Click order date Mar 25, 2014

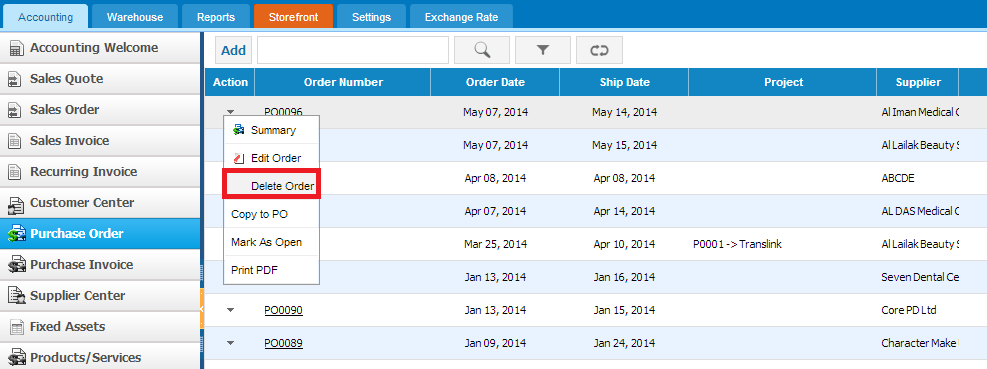(495, 244)
